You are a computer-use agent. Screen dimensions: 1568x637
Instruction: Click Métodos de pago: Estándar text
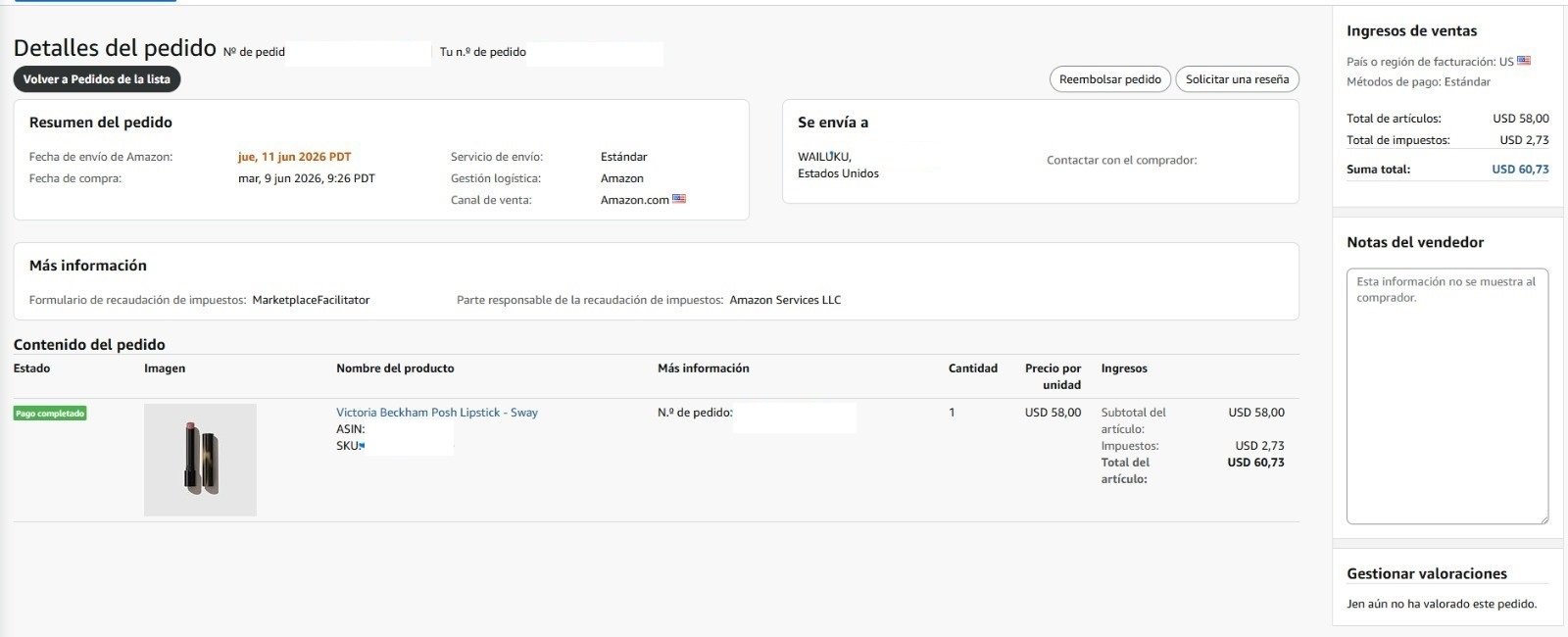pyautogui.click(x=1418, y=82)
